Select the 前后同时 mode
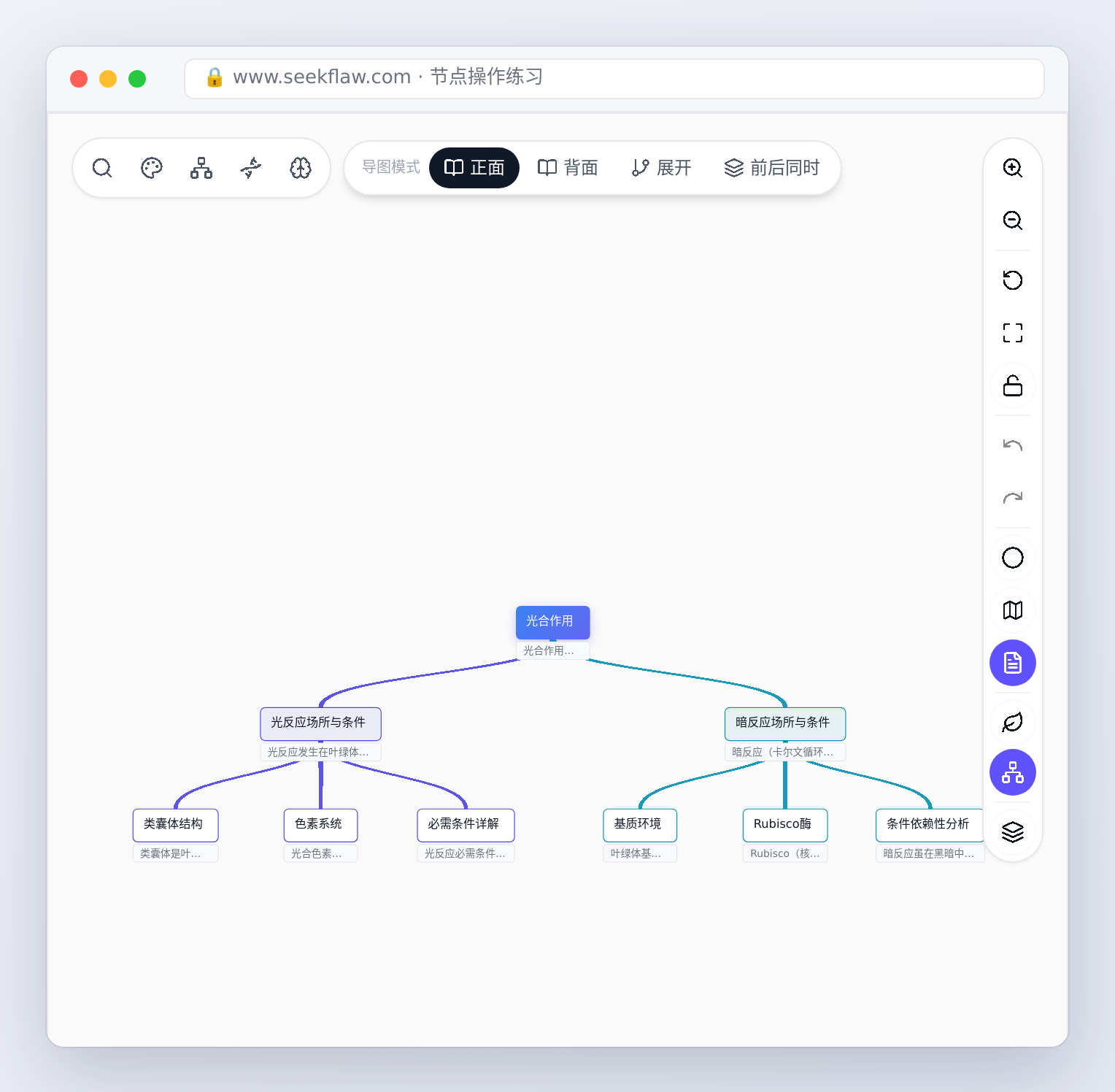 point(772,168)
